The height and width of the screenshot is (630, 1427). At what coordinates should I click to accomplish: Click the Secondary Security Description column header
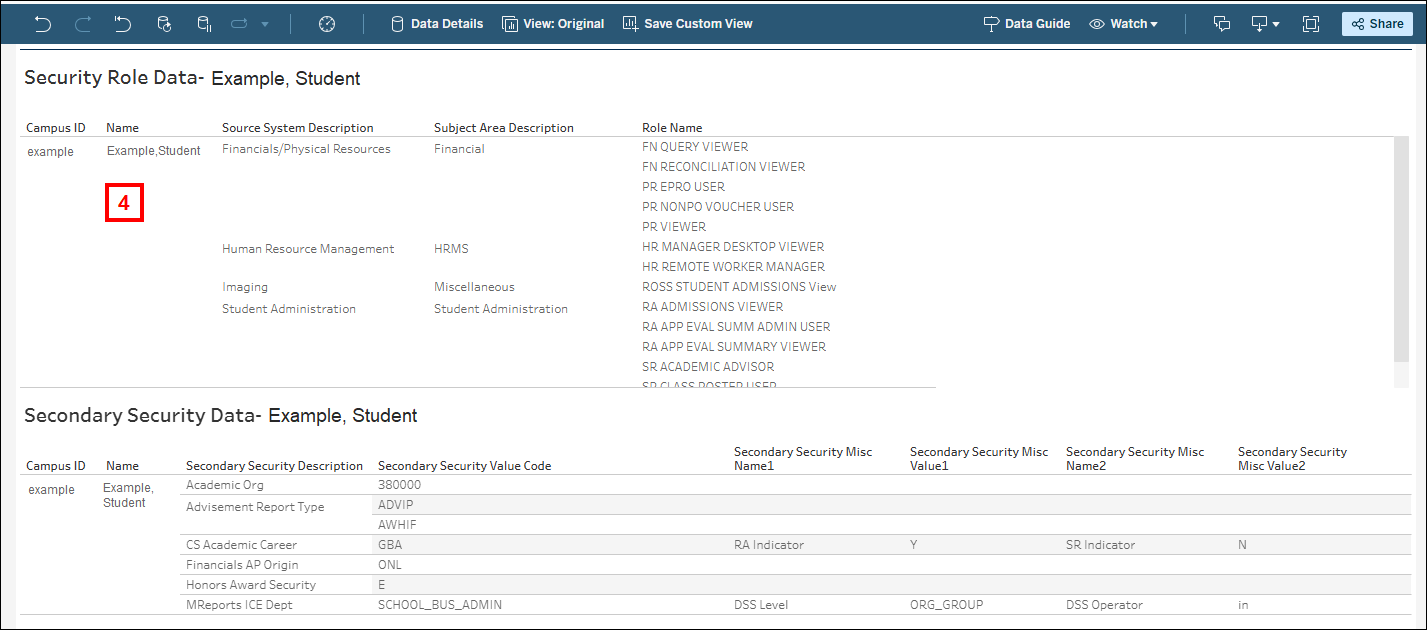tap(274, 466)
